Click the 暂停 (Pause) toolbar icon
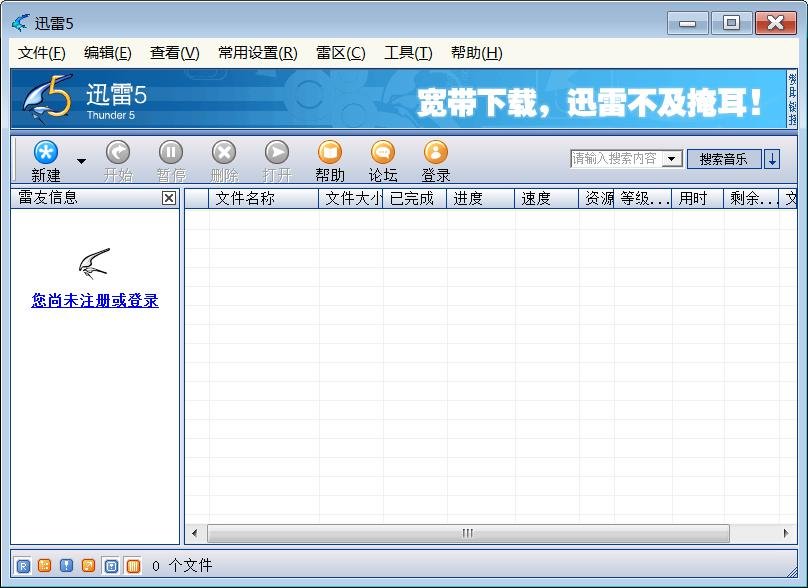 (x=171, y=152)
